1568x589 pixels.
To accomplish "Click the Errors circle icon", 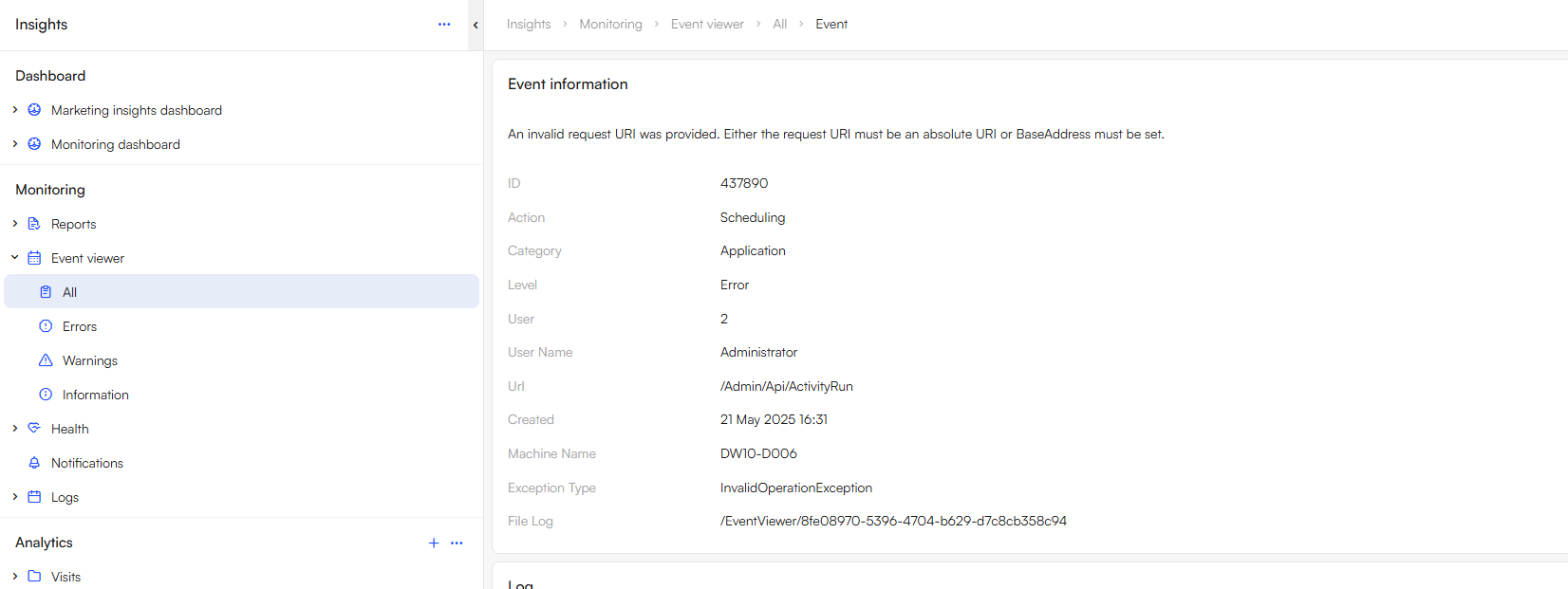I will pos(46,326).
